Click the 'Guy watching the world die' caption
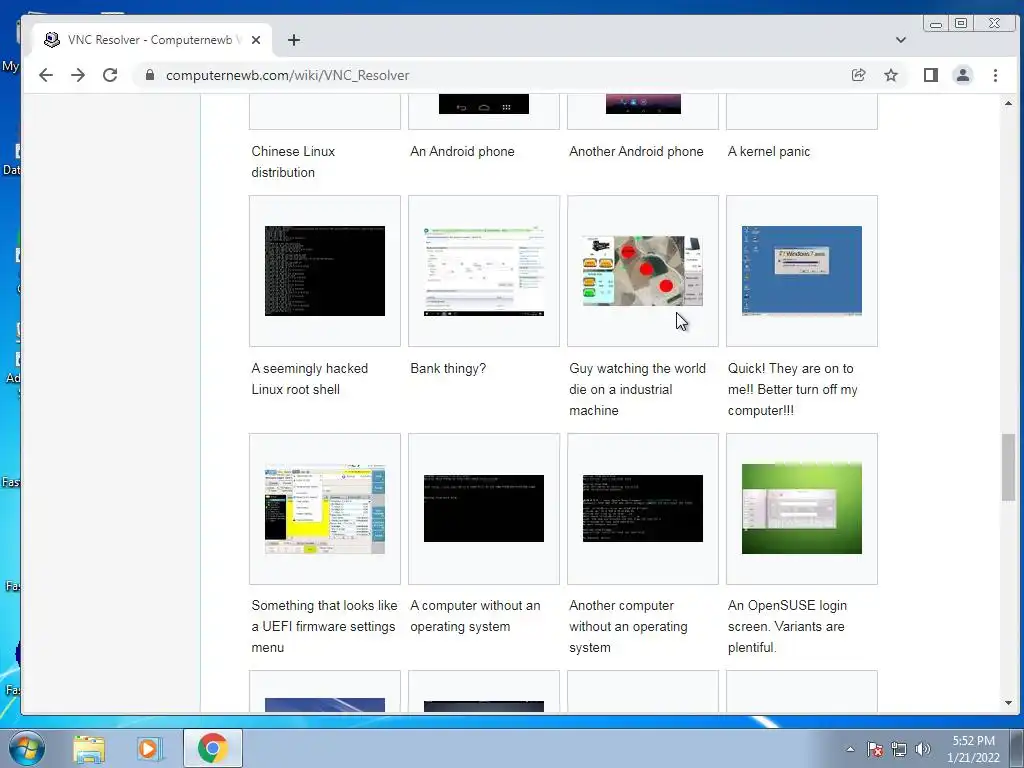Viewport: 1024px width, 768px height. tap(637, 389)
